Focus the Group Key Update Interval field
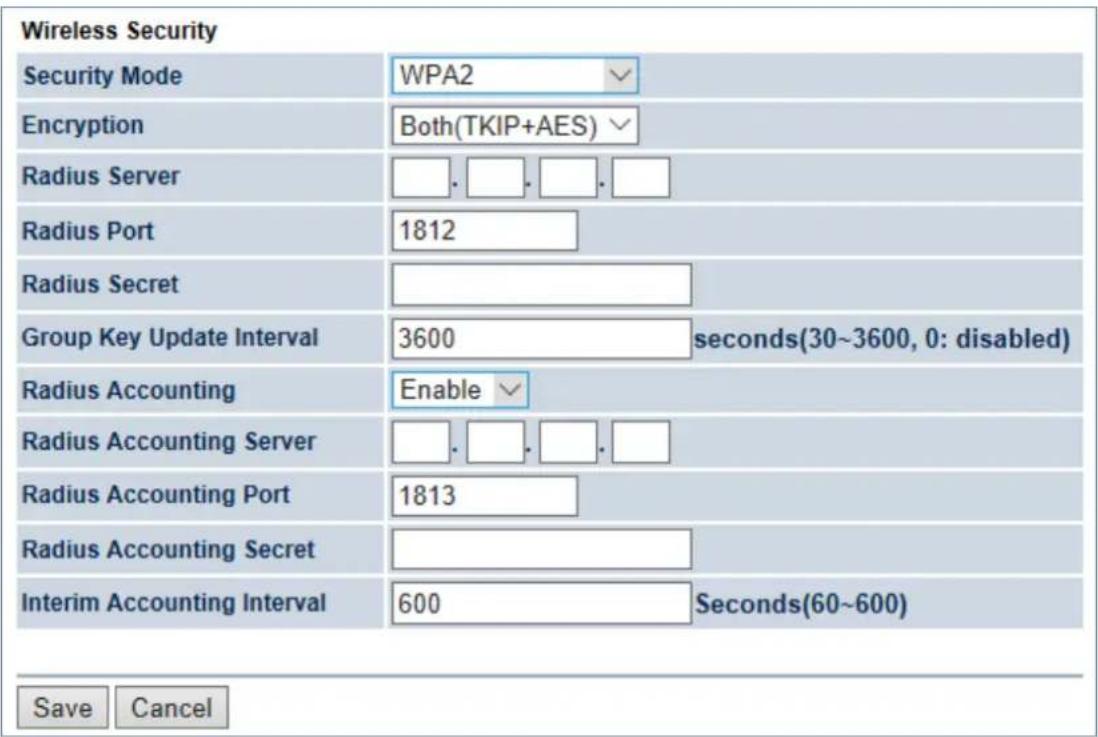1098x737 pixels. pyautogui.click(x=541, y=338)
